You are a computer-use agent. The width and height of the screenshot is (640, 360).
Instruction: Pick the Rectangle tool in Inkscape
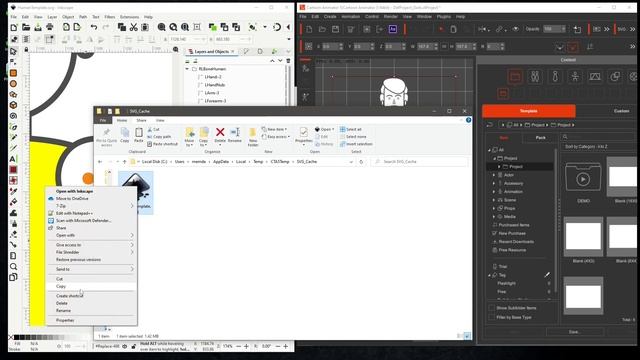click(x=13, y=73)
